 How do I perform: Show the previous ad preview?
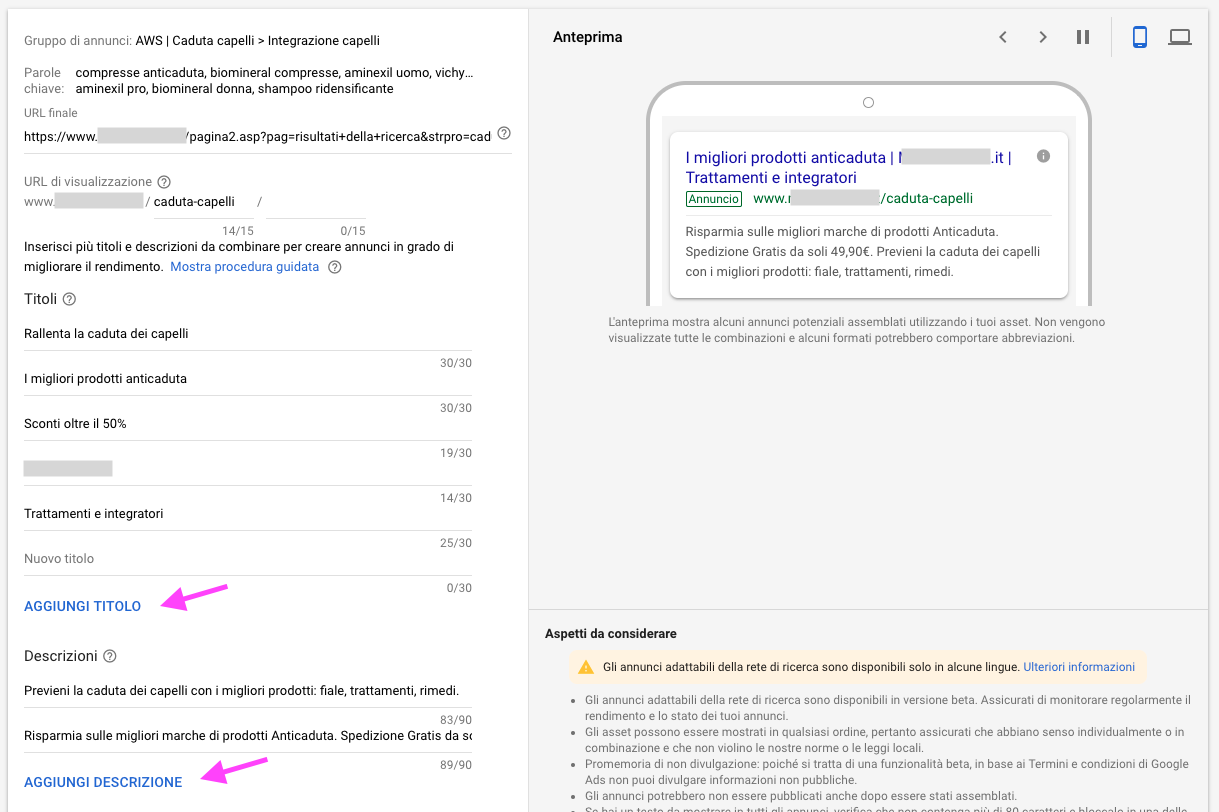click(x=1003, y=37)
